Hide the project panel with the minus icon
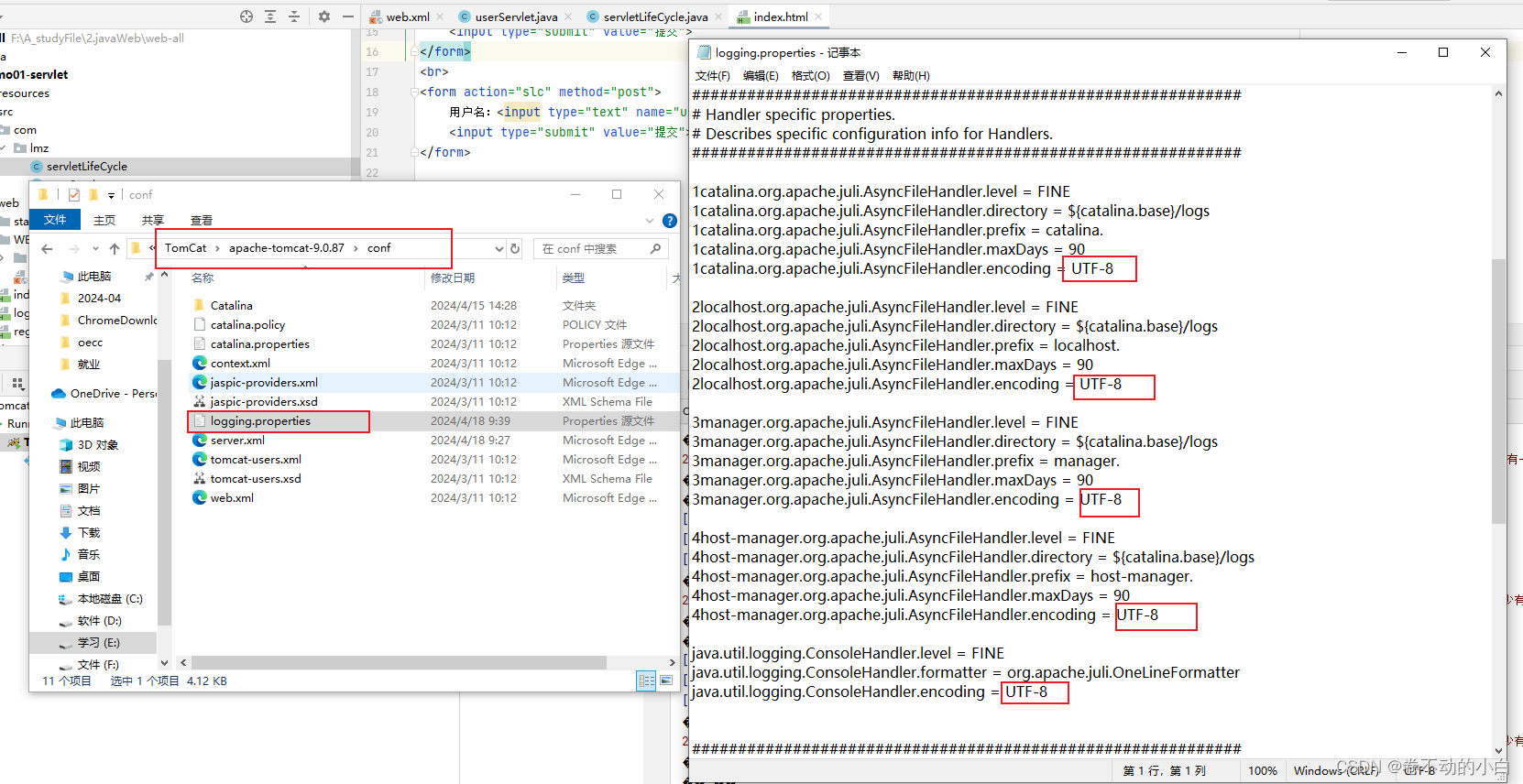 (x=348, y=16)
